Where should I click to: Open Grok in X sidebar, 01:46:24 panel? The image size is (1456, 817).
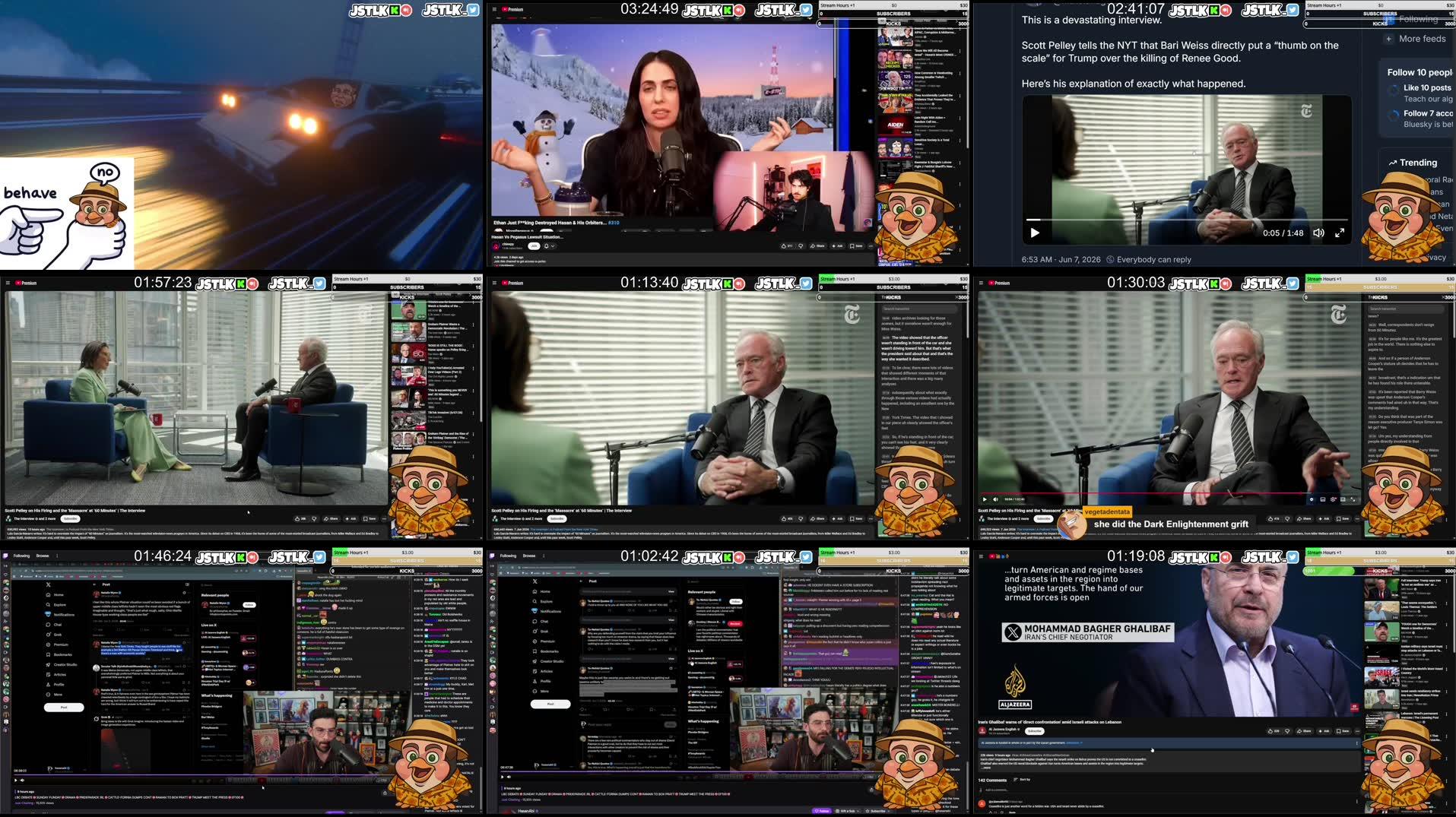point(54,635)
